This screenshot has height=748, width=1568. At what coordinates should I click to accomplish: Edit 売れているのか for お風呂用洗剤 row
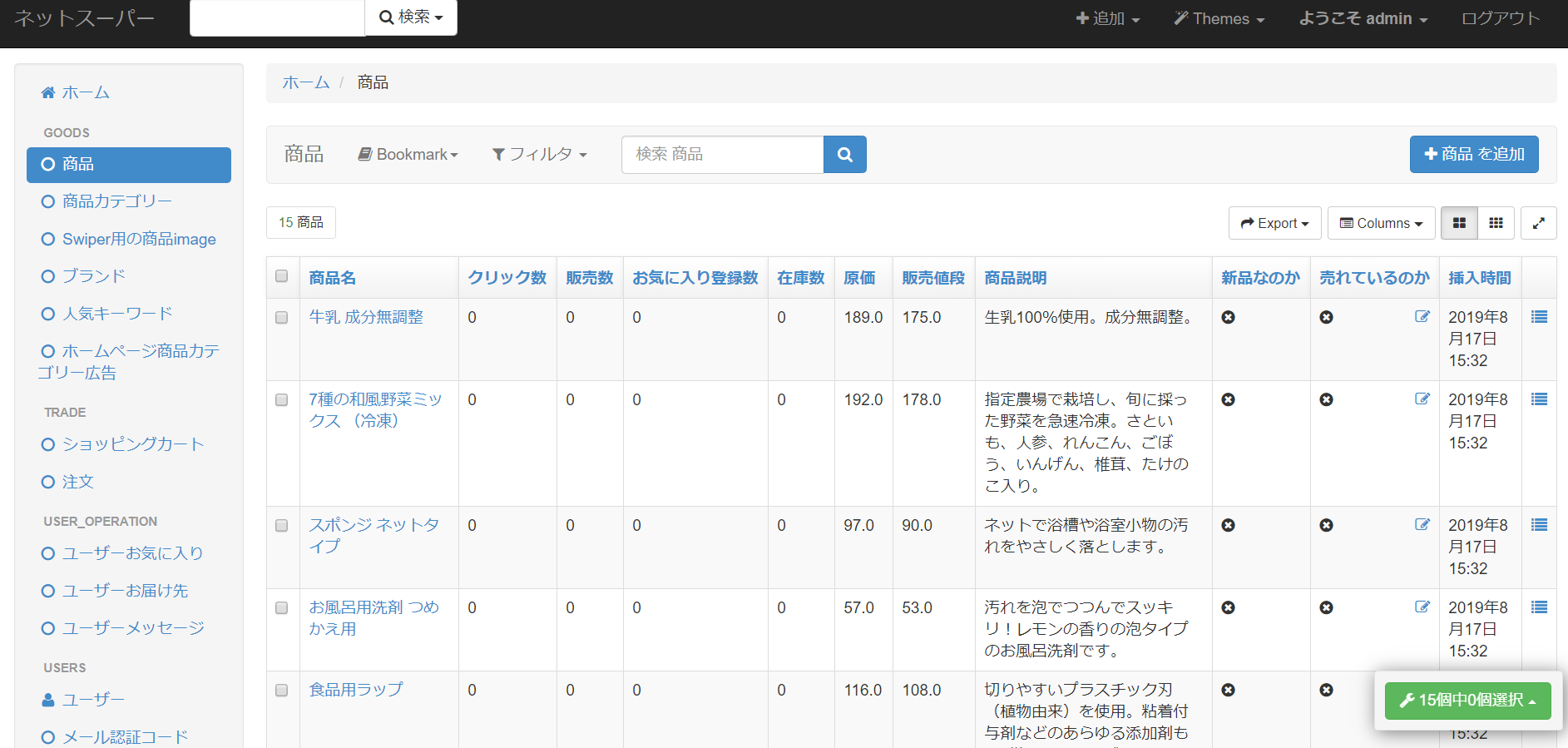(x=1422, y=607)
